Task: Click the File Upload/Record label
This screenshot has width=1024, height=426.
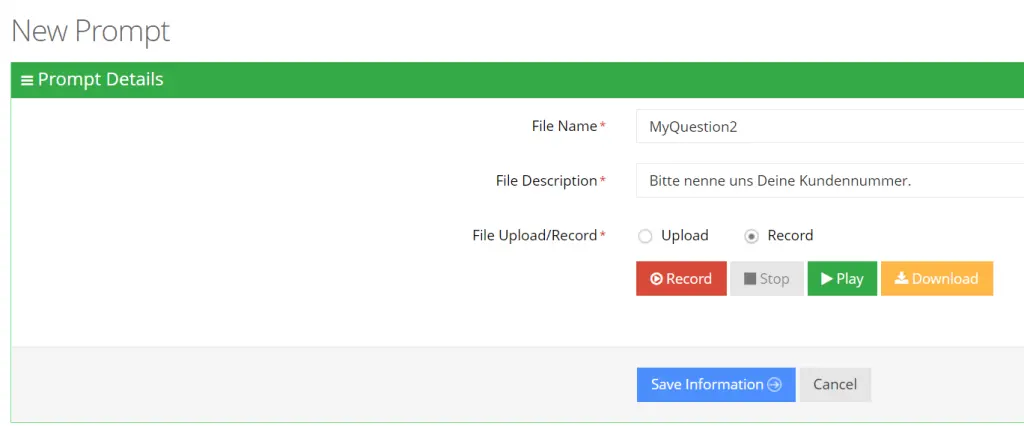Action: tap(535, 235)
